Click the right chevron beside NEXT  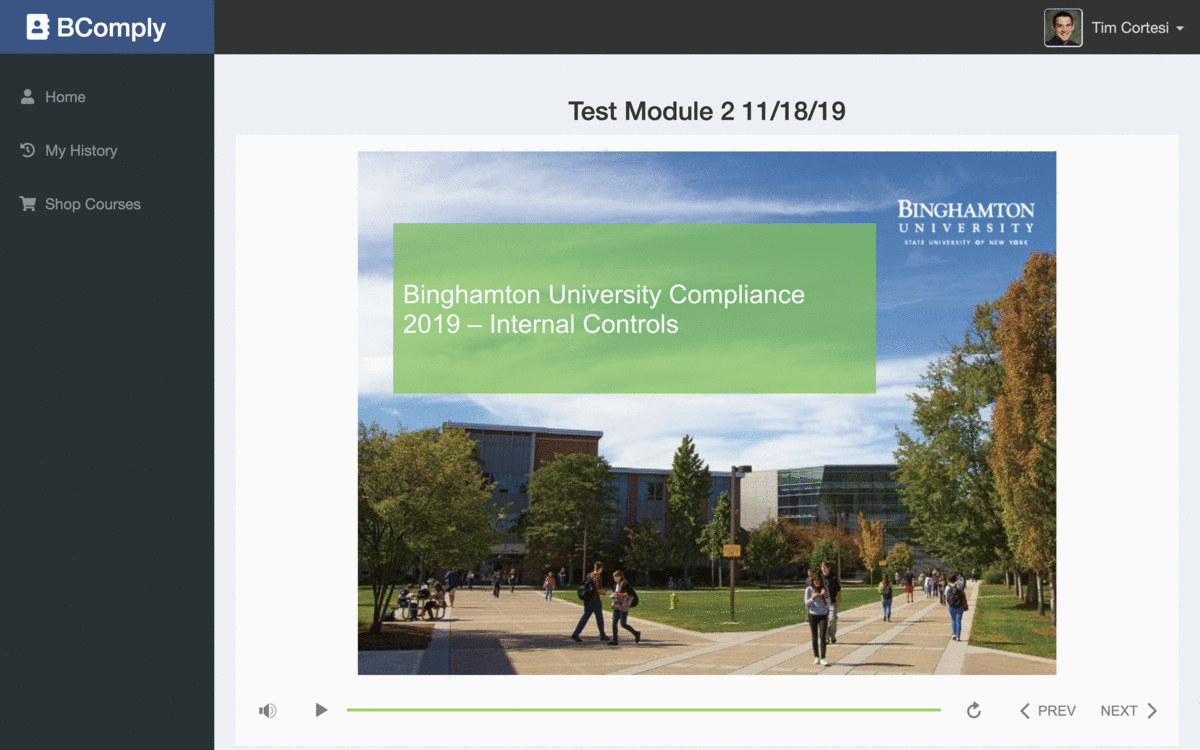point(1152,711)
